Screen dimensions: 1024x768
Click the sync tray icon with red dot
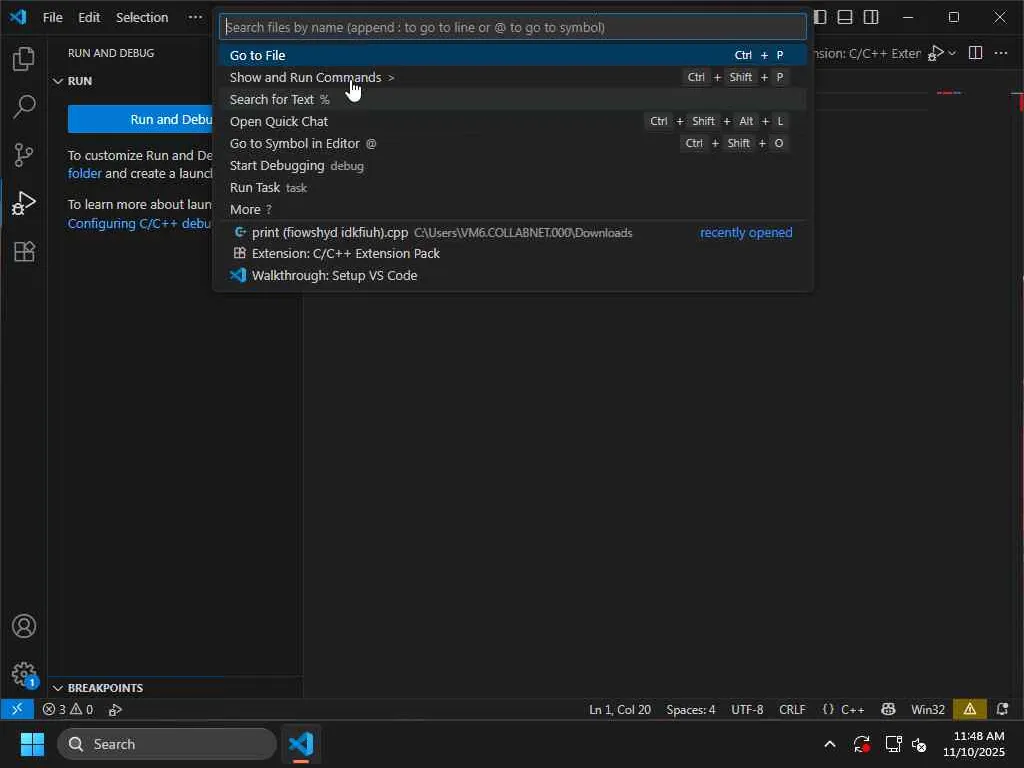click(861, 744)
